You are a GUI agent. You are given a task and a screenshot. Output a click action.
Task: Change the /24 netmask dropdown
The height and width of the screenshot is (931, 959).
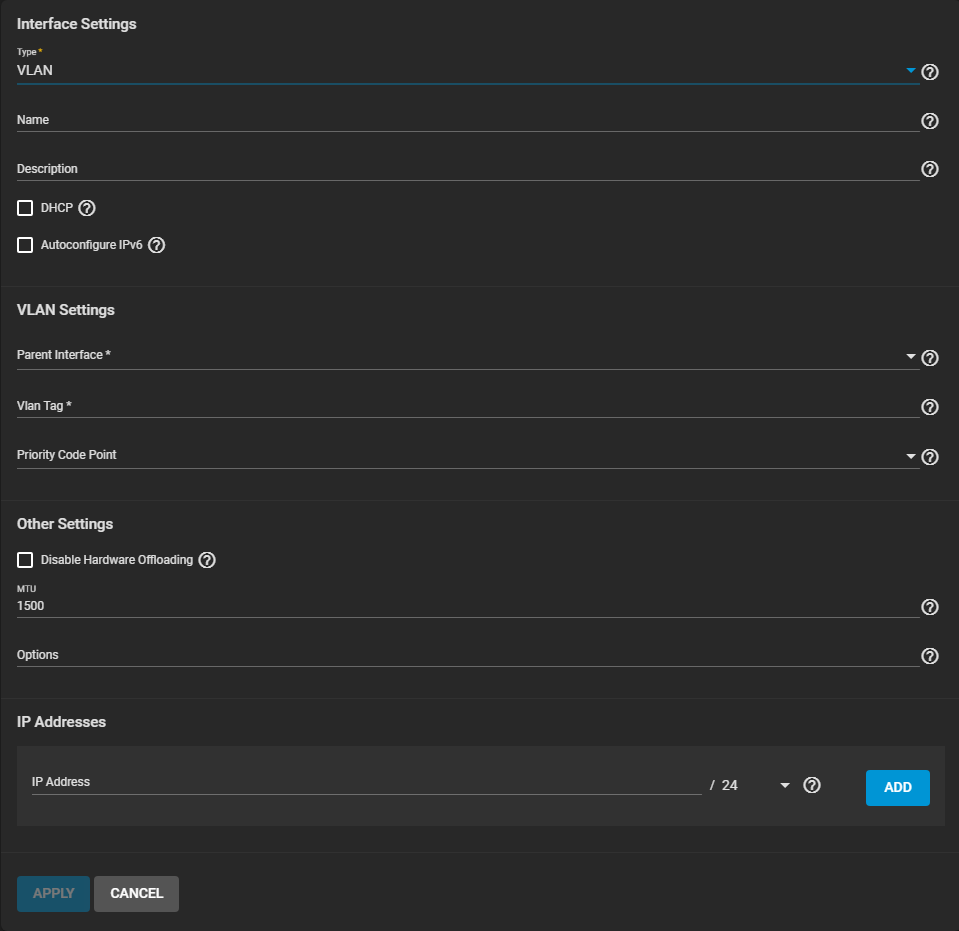pyautogui.click(x=755, y=786)
